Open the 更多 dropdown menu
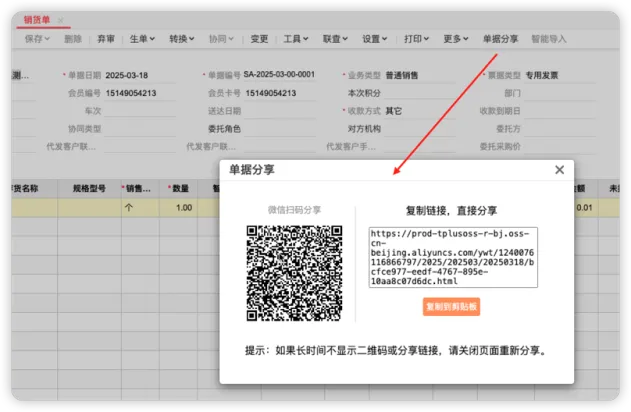Screen dimensions: 631x412 pyautogui.click(x=456, y=39)
